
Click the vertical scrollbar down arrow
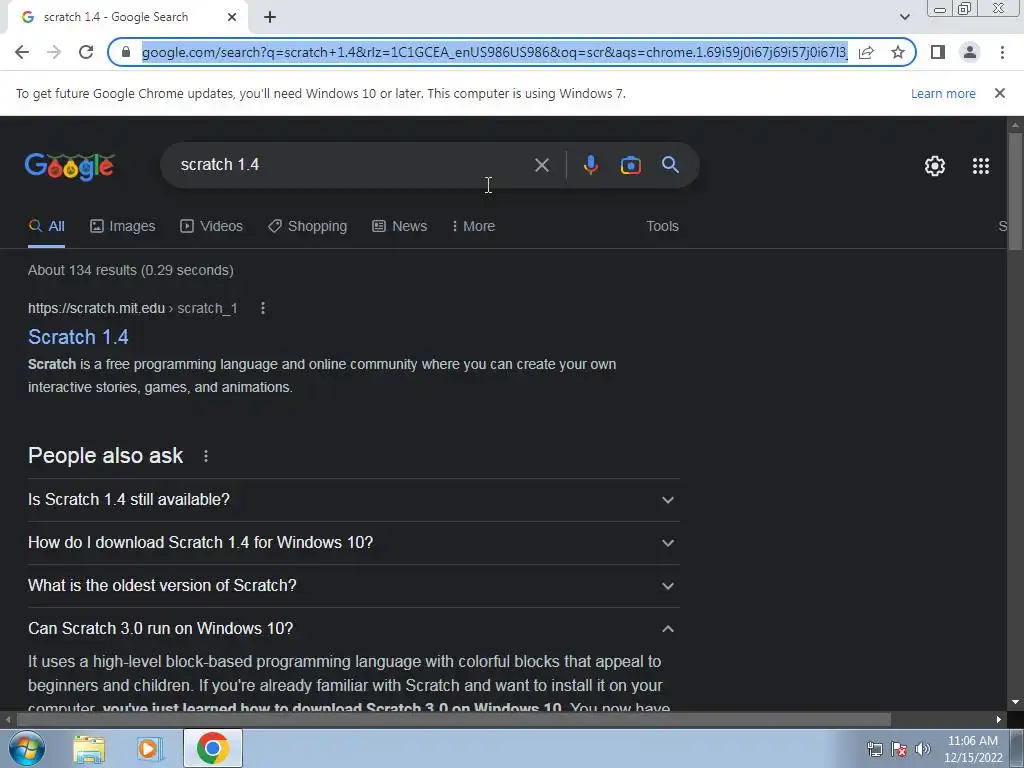pos(1016,702)
